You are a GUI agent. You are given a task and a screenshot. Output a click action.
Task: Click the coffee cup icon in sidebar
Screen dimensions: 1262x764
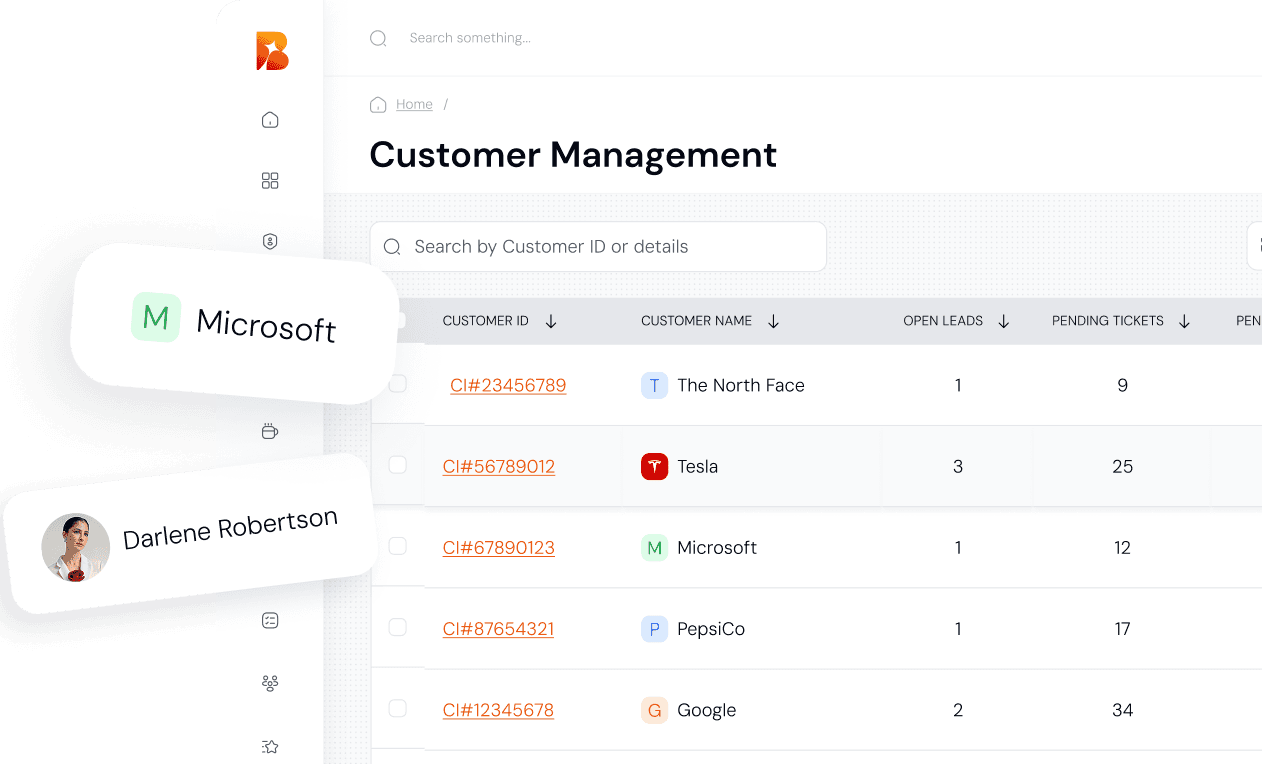click(269, 431)
